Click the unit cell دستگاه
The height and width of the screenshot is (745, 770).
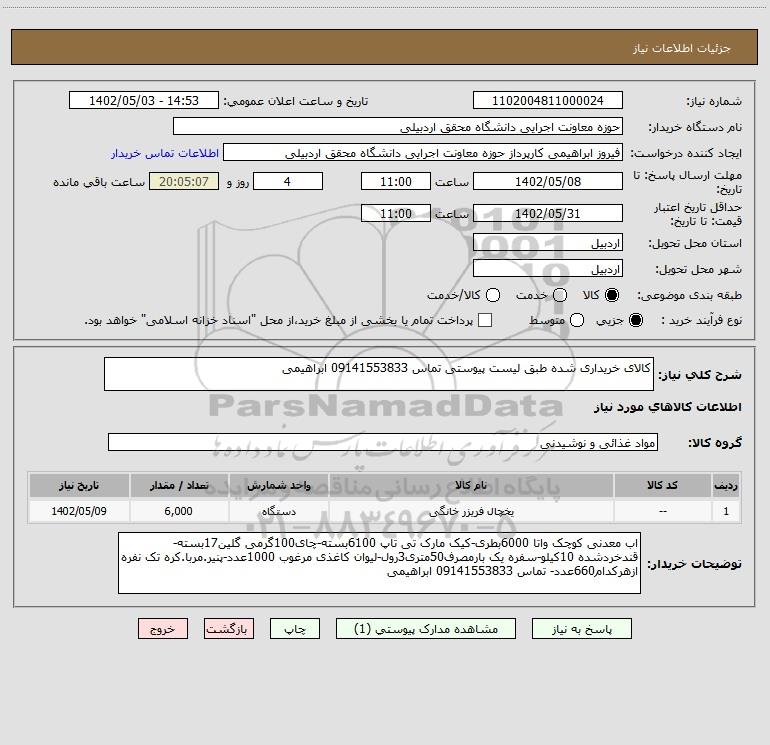tap(278, 511)
